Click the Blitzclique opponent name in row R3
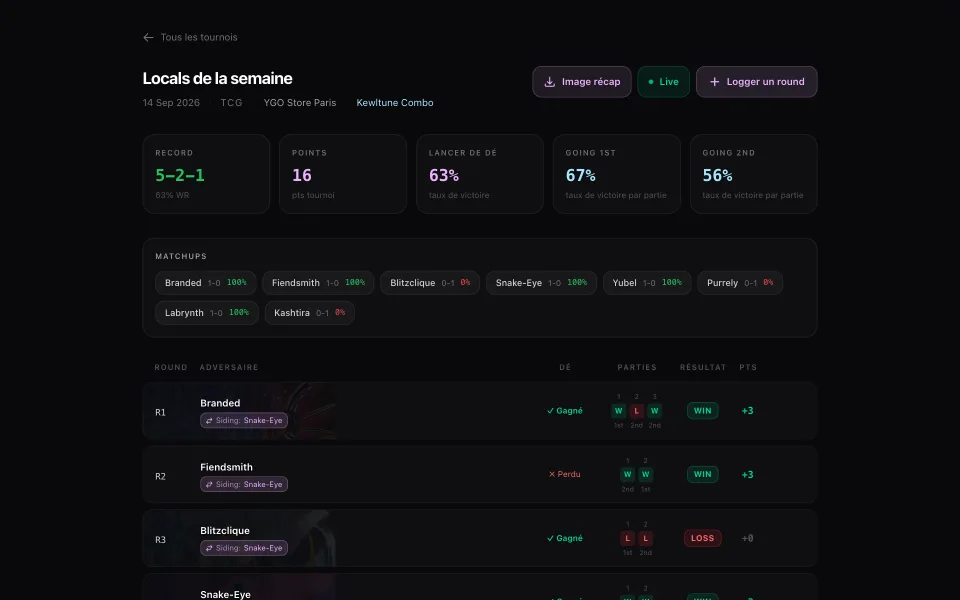960x600 pixels. pyautogui.click(x=225, y=531)
